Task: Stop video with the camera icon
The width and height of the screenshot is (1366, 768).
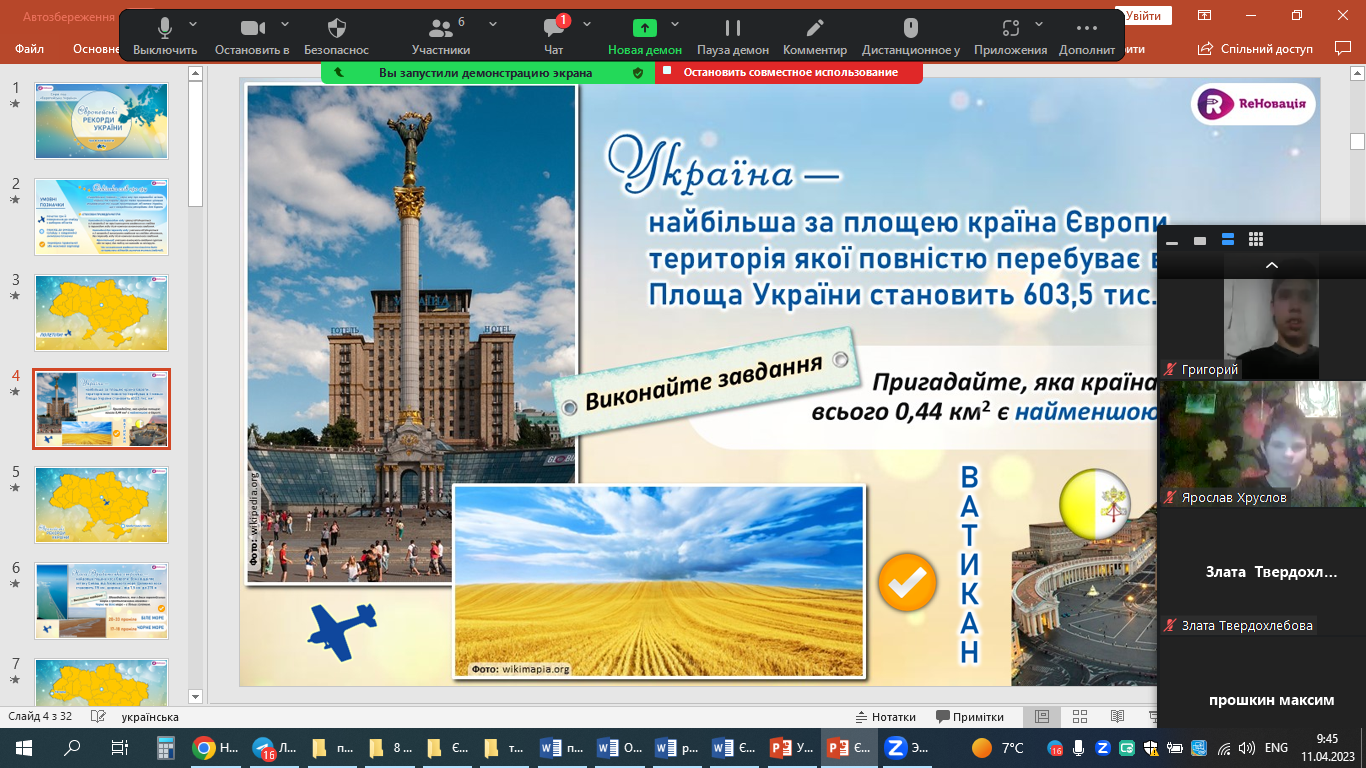Action: tap(253, 28)
